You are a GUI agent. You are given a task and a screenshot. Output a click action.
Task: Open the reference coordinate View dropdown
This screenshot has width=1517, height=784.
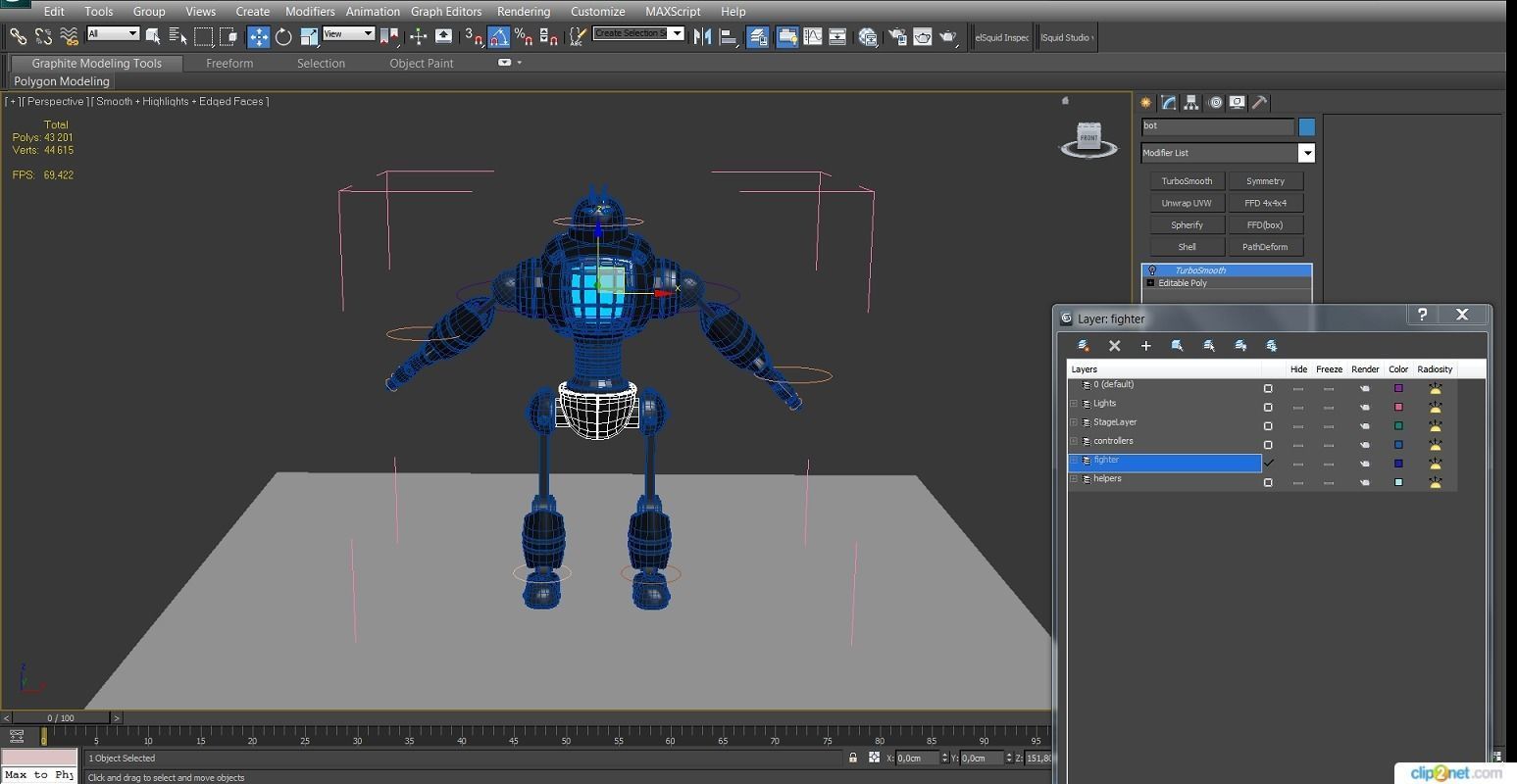pos(348,33)
